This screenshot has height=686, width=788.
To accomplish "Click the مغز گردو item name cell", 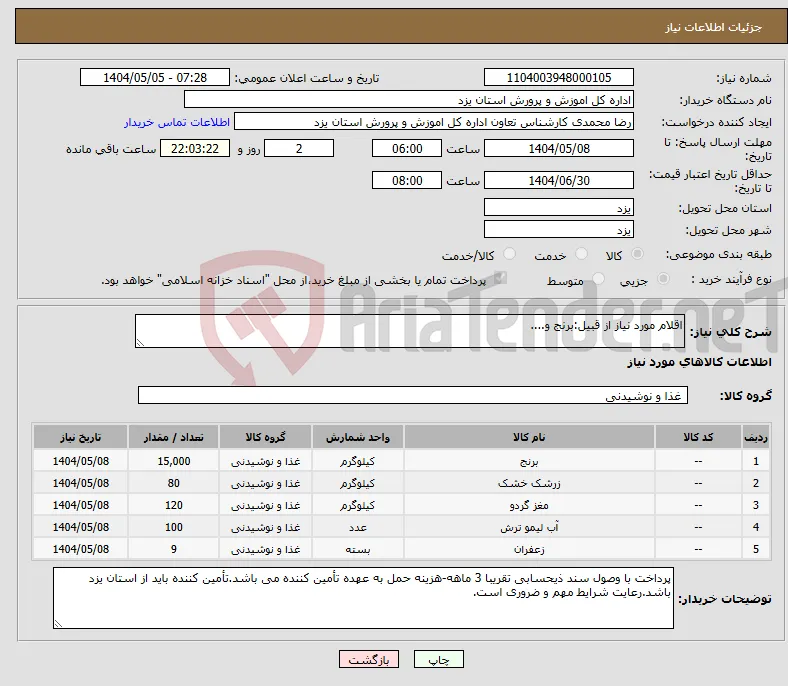I will [x=529, y=505].
